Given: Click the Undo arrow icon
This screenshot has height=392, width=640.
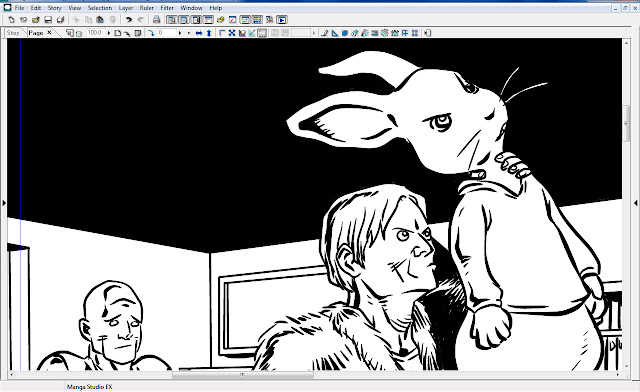Looking at the screenshot, I should (x=129, y=20).
